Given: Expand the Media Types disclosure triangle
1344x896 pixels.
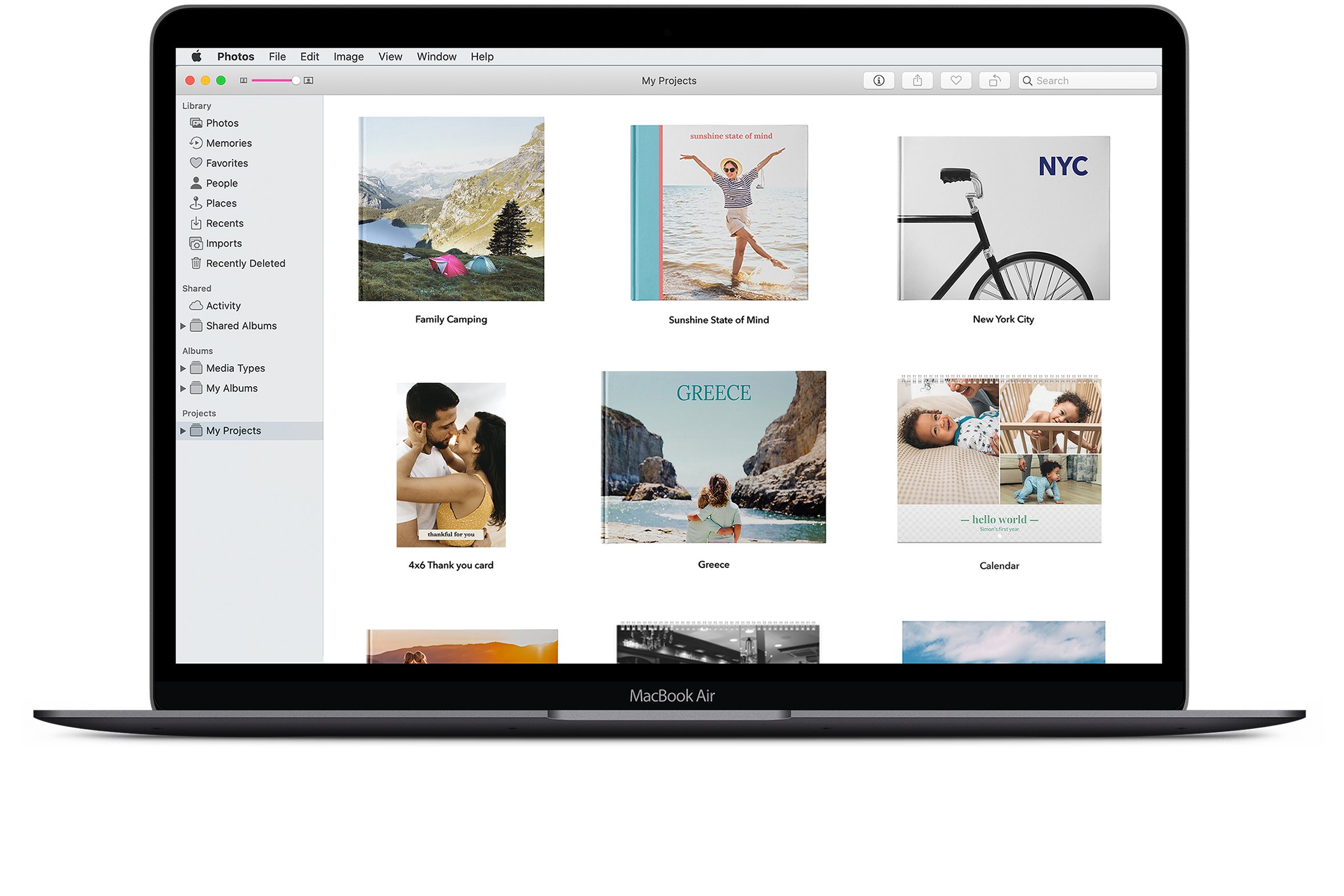Looking at the screenshot, I should pos(183,368).
